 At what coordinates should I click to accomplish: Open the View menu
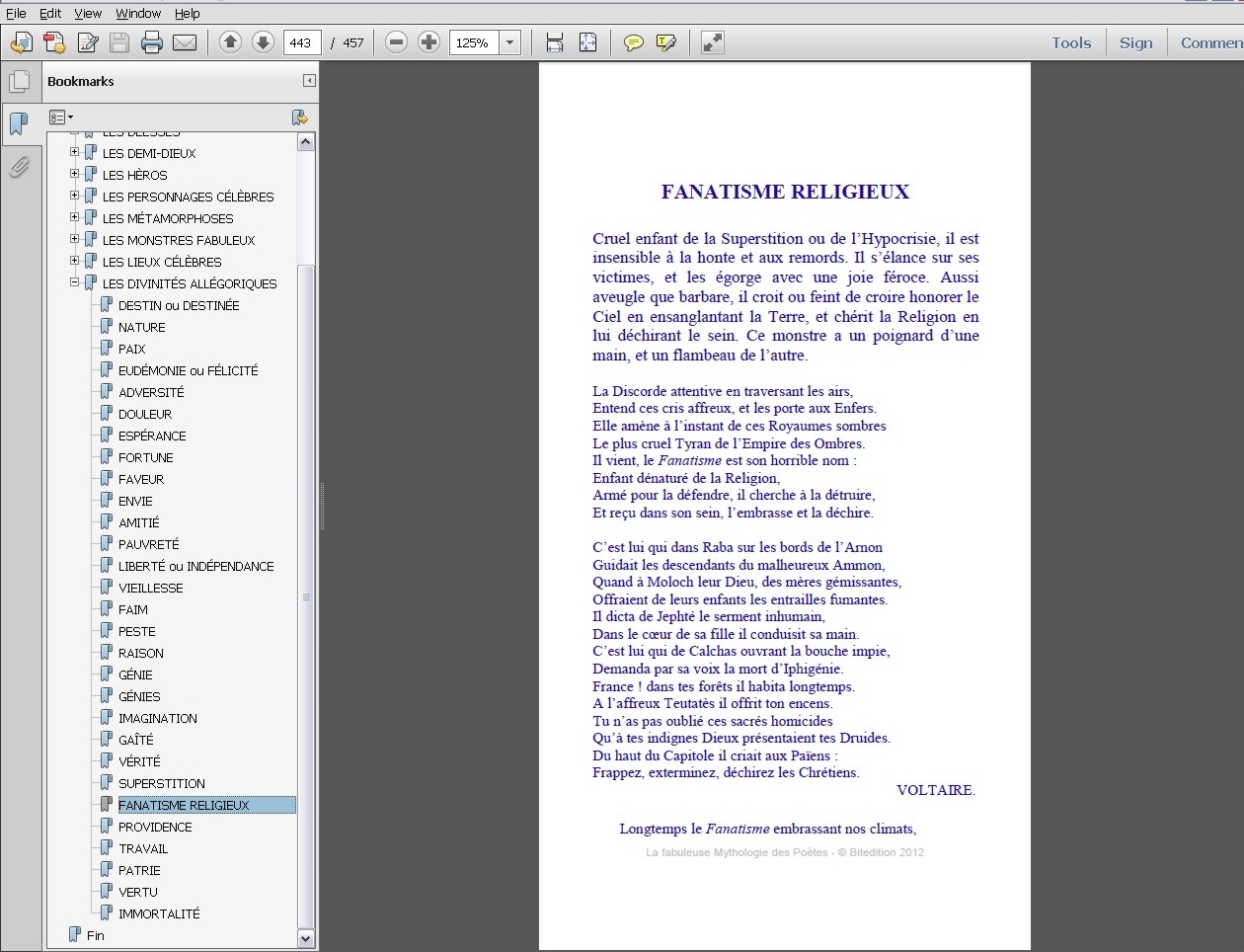88,13
